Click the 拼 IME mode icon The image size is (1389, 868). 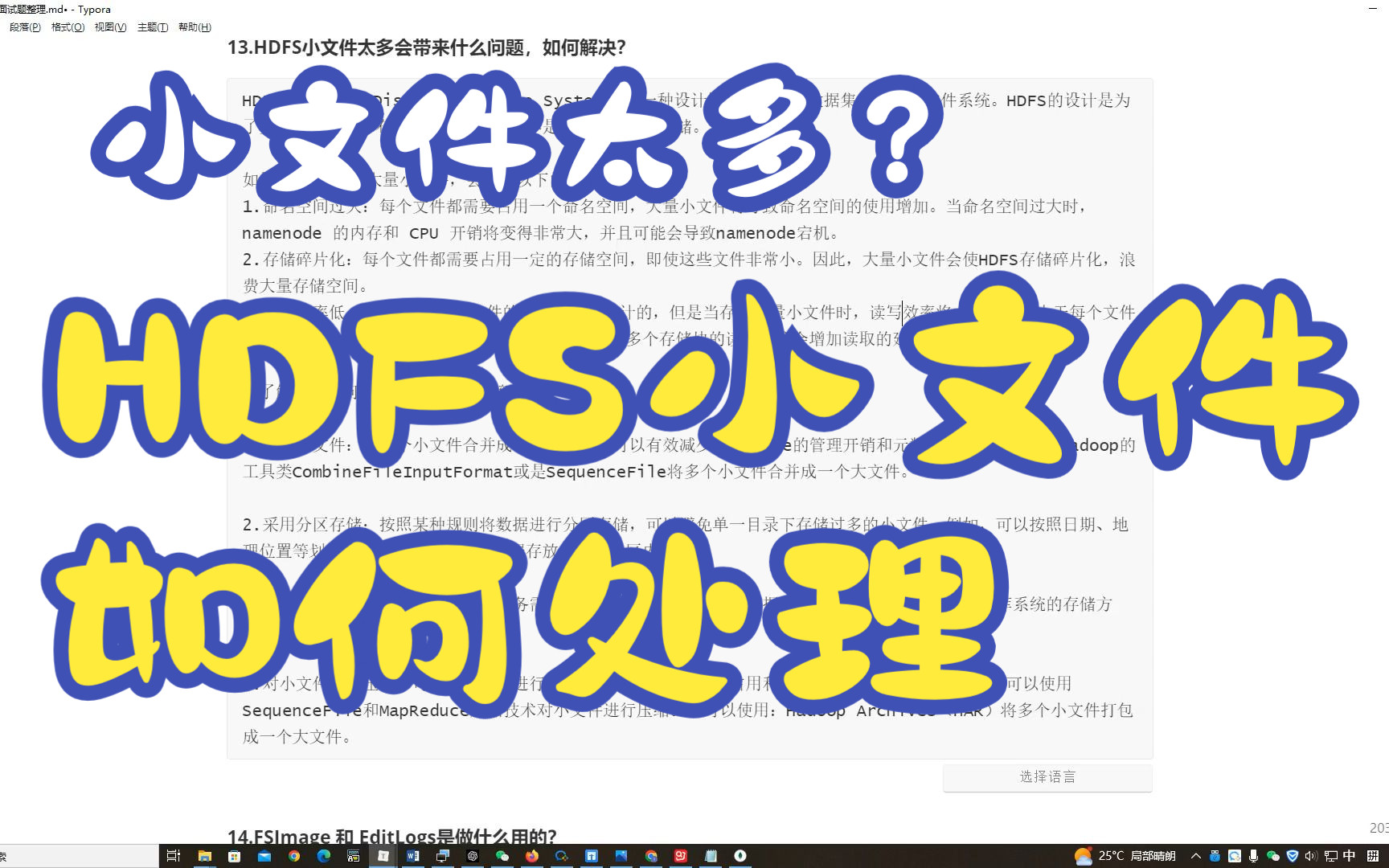point(1373,856)
